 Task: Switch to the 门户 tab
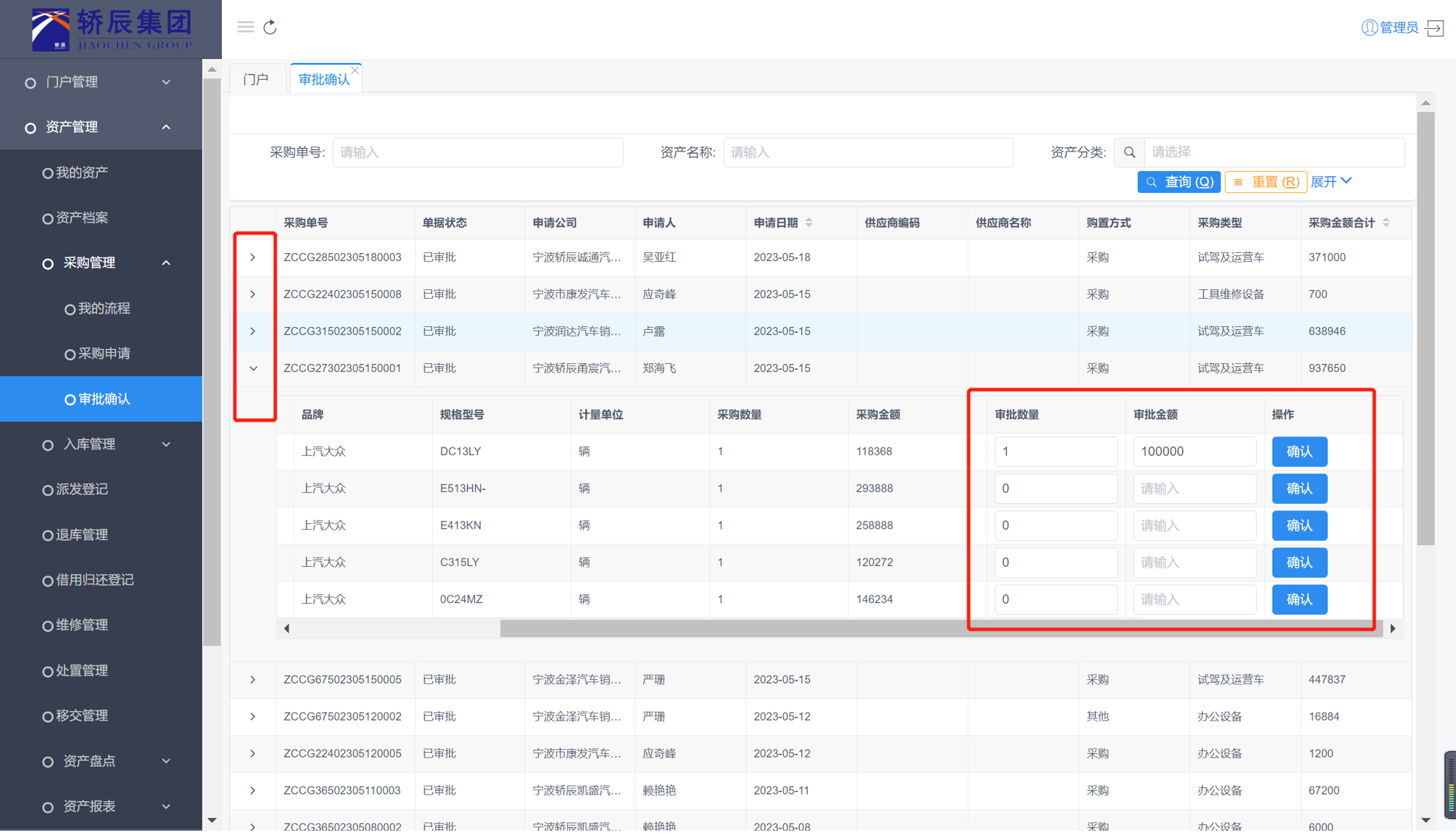pos(257,79)
